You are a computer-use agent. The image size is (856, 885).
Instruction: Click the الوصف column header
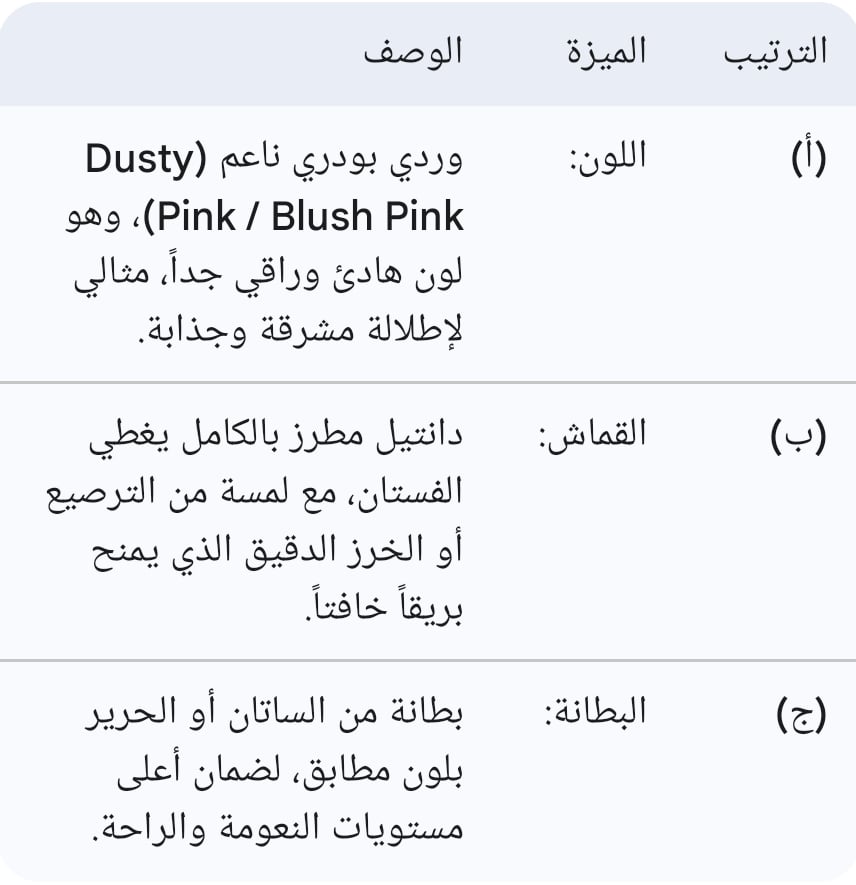413,52
